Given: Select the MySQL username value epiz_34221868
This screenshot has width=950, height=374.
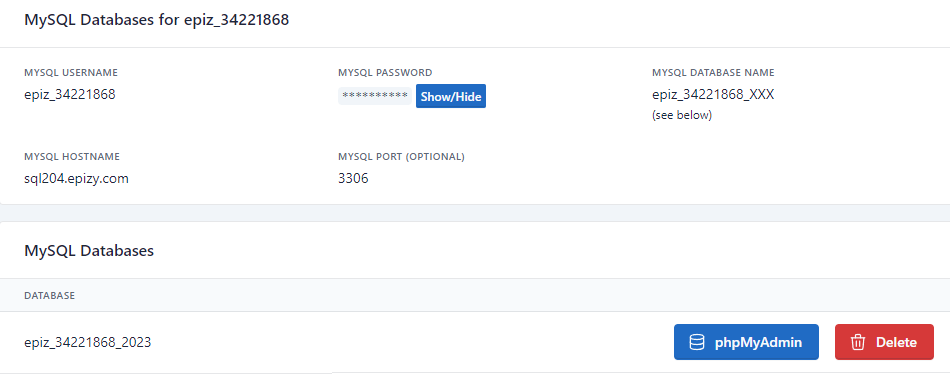Looking at the screenshot, I should coord(70,95).
